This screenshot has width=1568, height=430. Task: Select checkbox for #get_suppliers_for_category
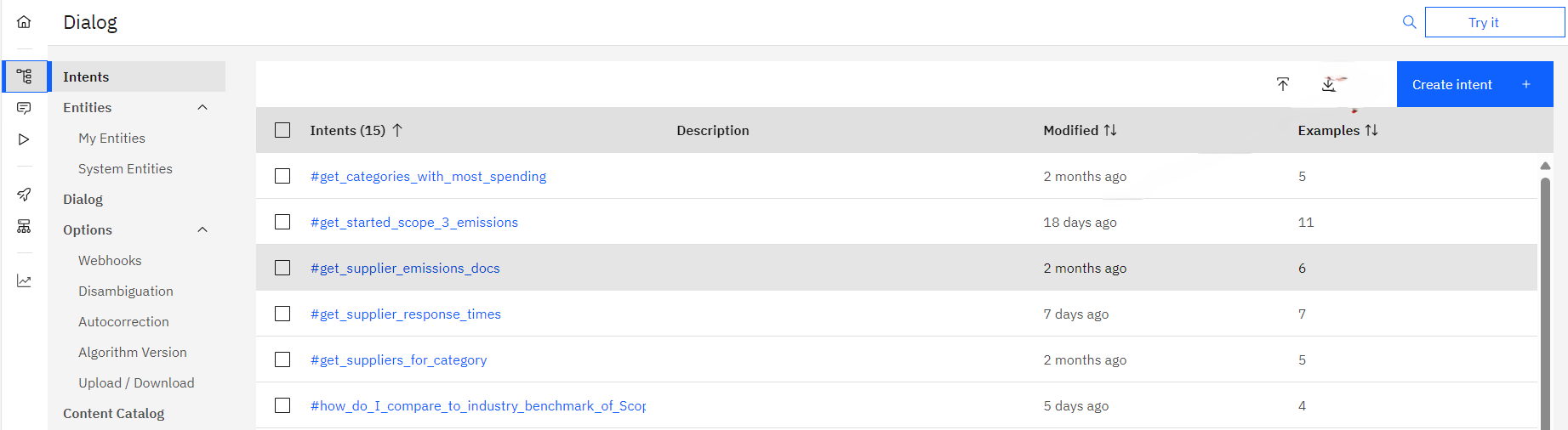point(282,359)
